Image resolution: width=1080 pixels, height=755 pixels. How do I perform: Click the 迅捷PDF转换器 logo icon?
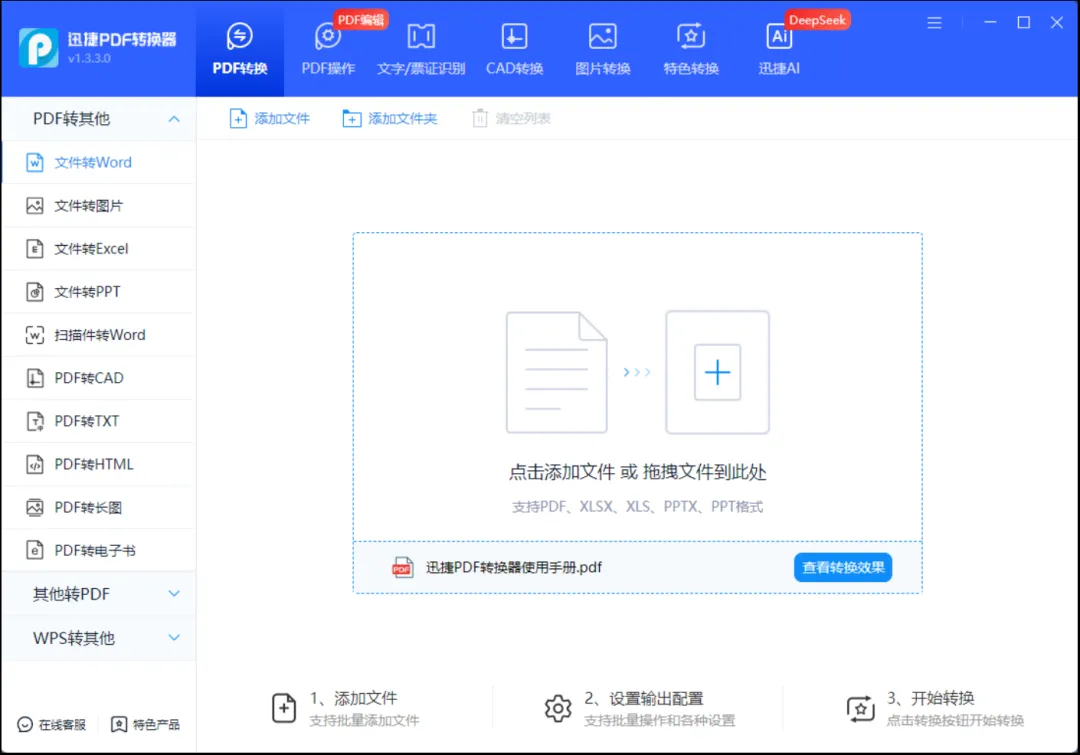pyautogui.click(x=39, y=48)
